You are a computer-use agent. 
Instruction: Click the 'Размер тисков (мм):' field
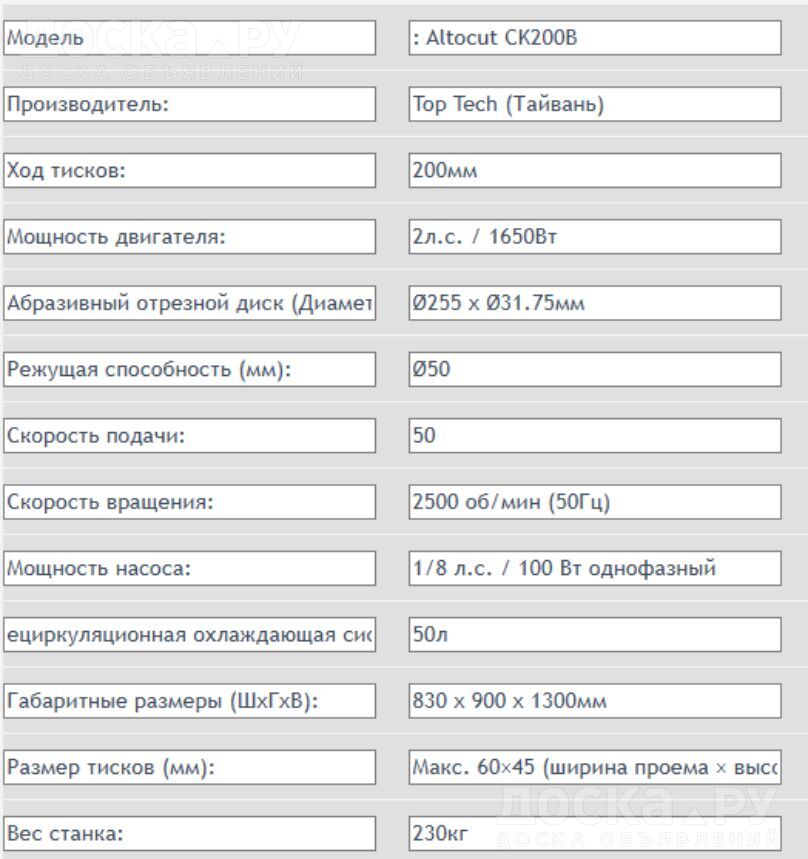click(x=189, y=768)
